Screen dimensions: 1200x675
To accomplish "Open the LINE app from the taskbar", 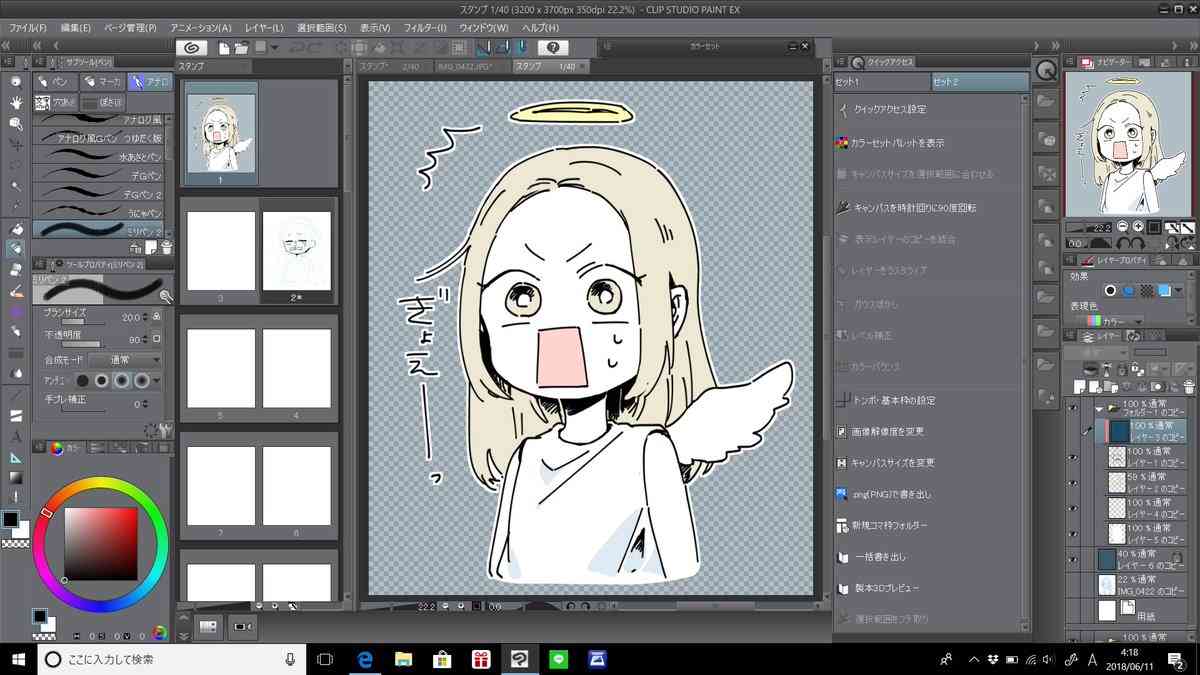I will tap(558, 659).
